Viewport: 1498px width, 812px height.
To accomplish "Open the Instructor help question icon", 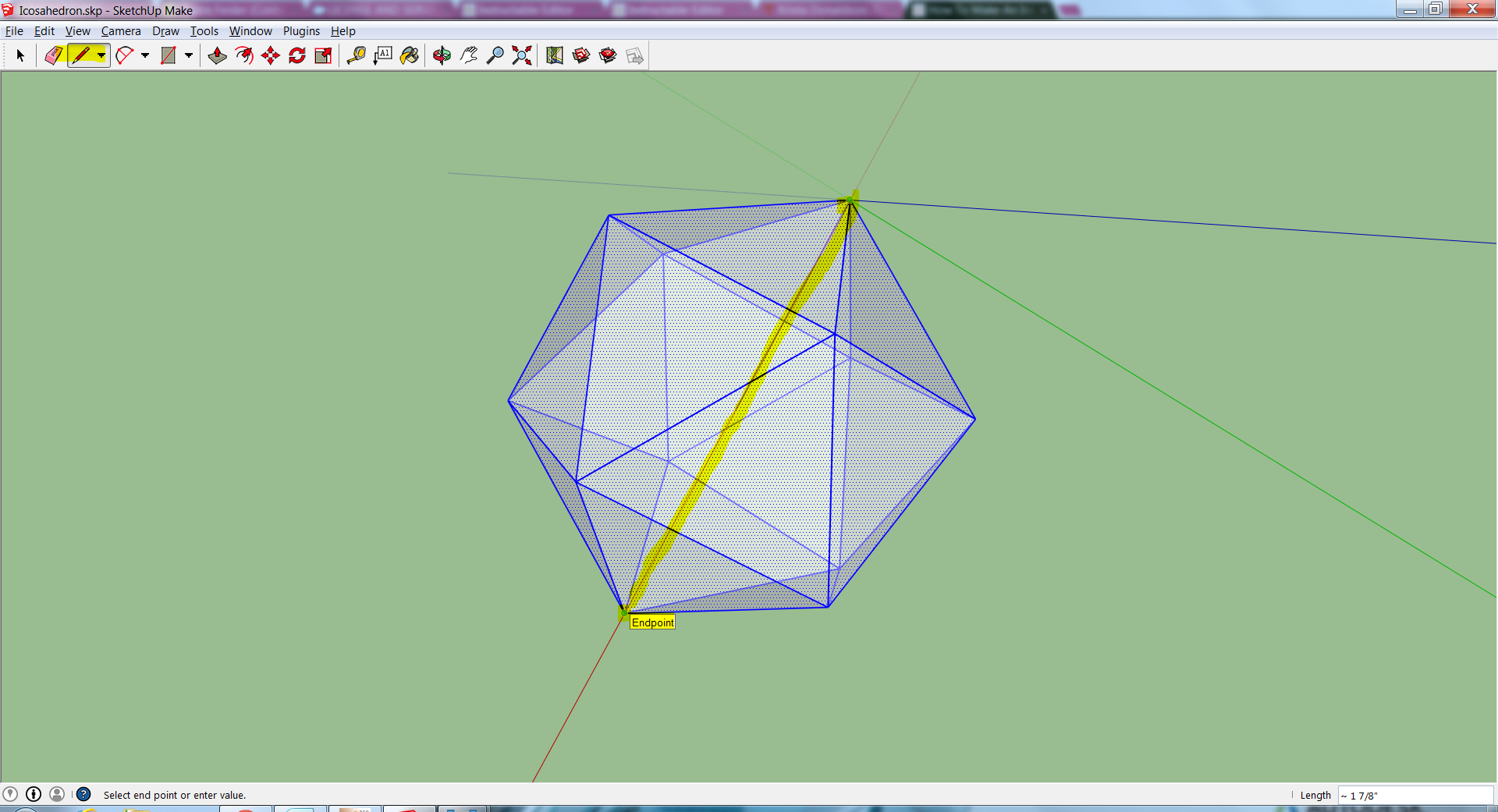I will pos(83,794).
